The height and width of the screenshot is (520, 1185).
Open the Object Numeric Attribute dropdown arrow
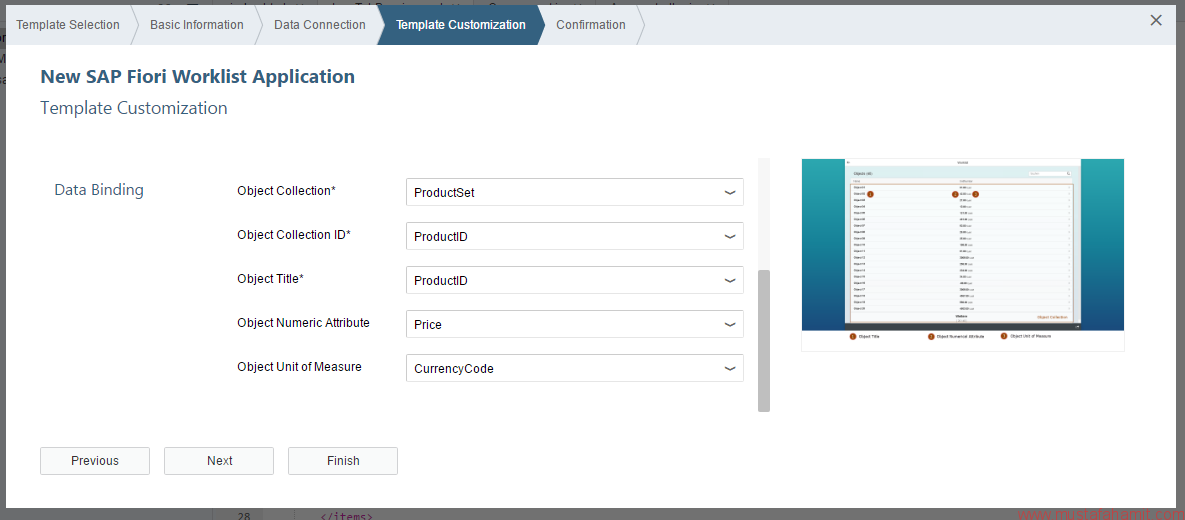tap(730, 324)
